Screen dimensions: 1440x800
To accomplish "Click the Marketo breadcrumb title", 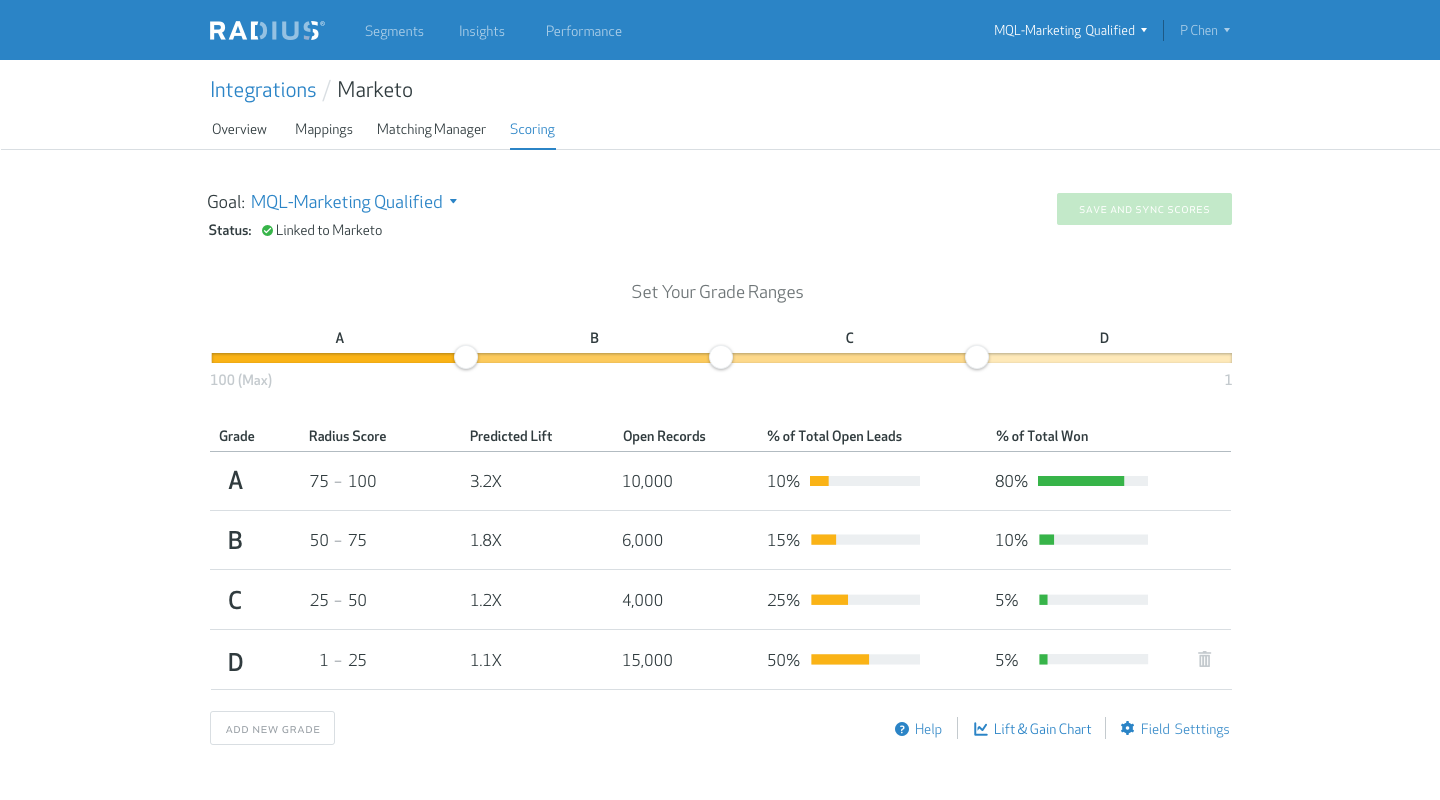I will [x=375, y=90].
